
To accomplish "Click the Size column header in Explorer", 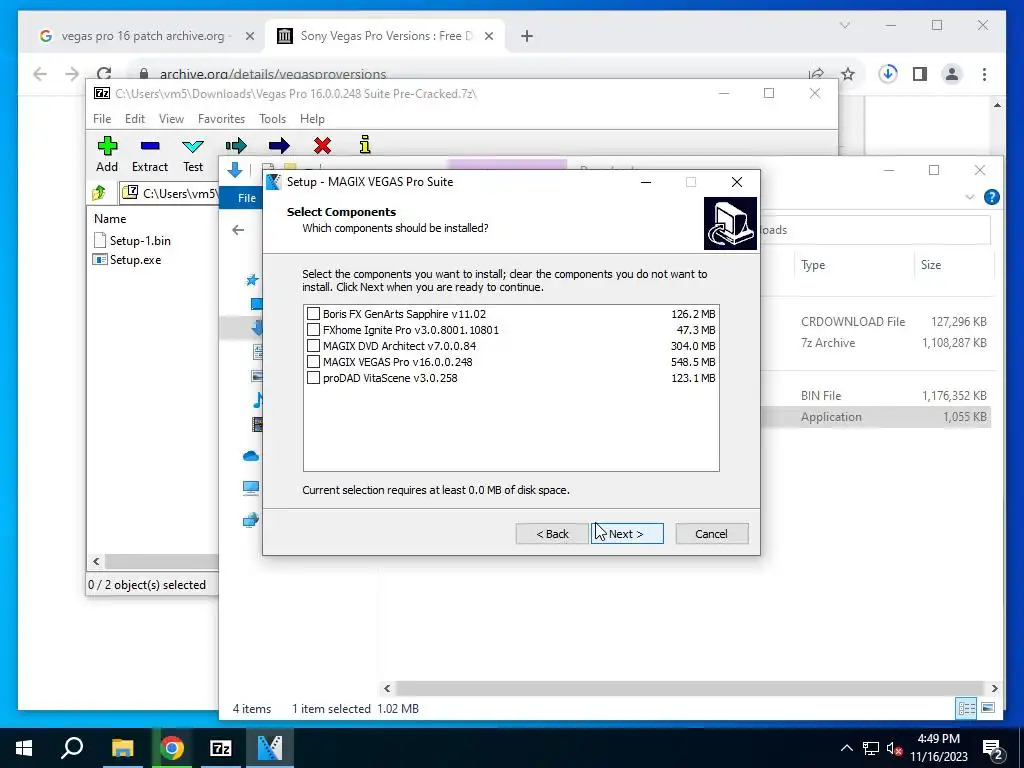I will (x=931, y=265).
